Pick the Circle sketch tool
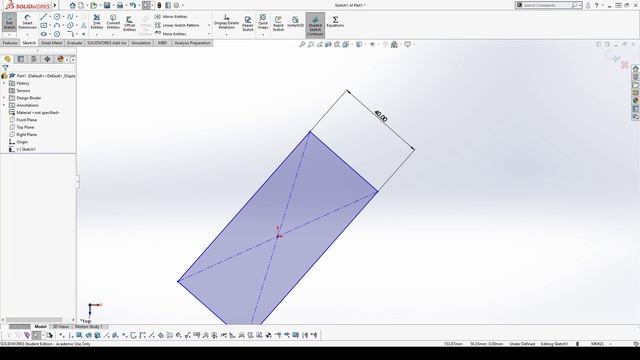 tap(57, 17)
